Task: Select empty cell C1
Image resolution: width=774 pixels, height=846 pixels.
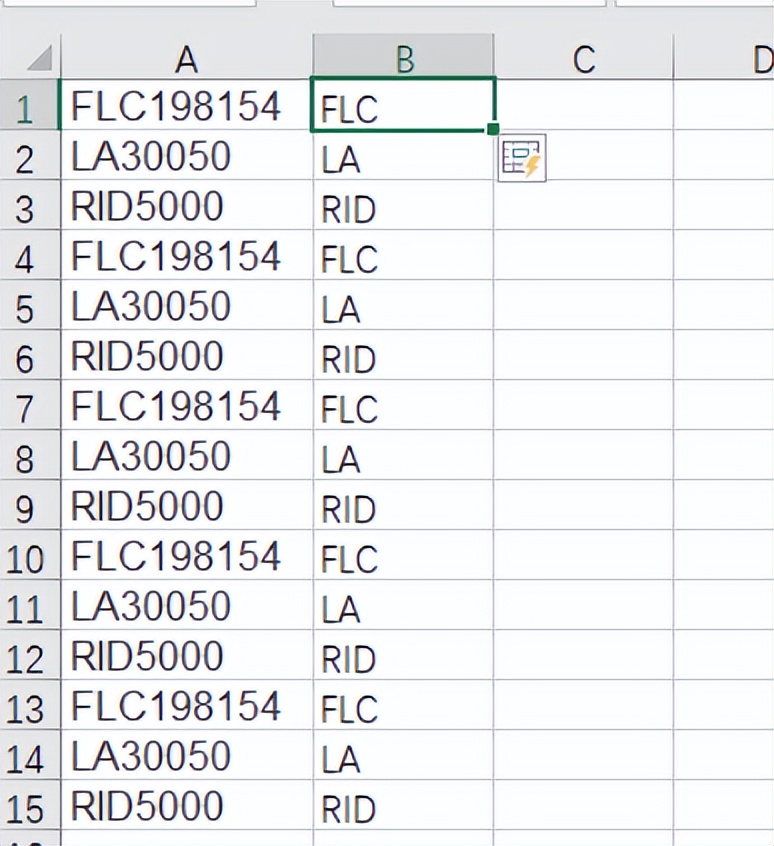Action: coord(583,105)
